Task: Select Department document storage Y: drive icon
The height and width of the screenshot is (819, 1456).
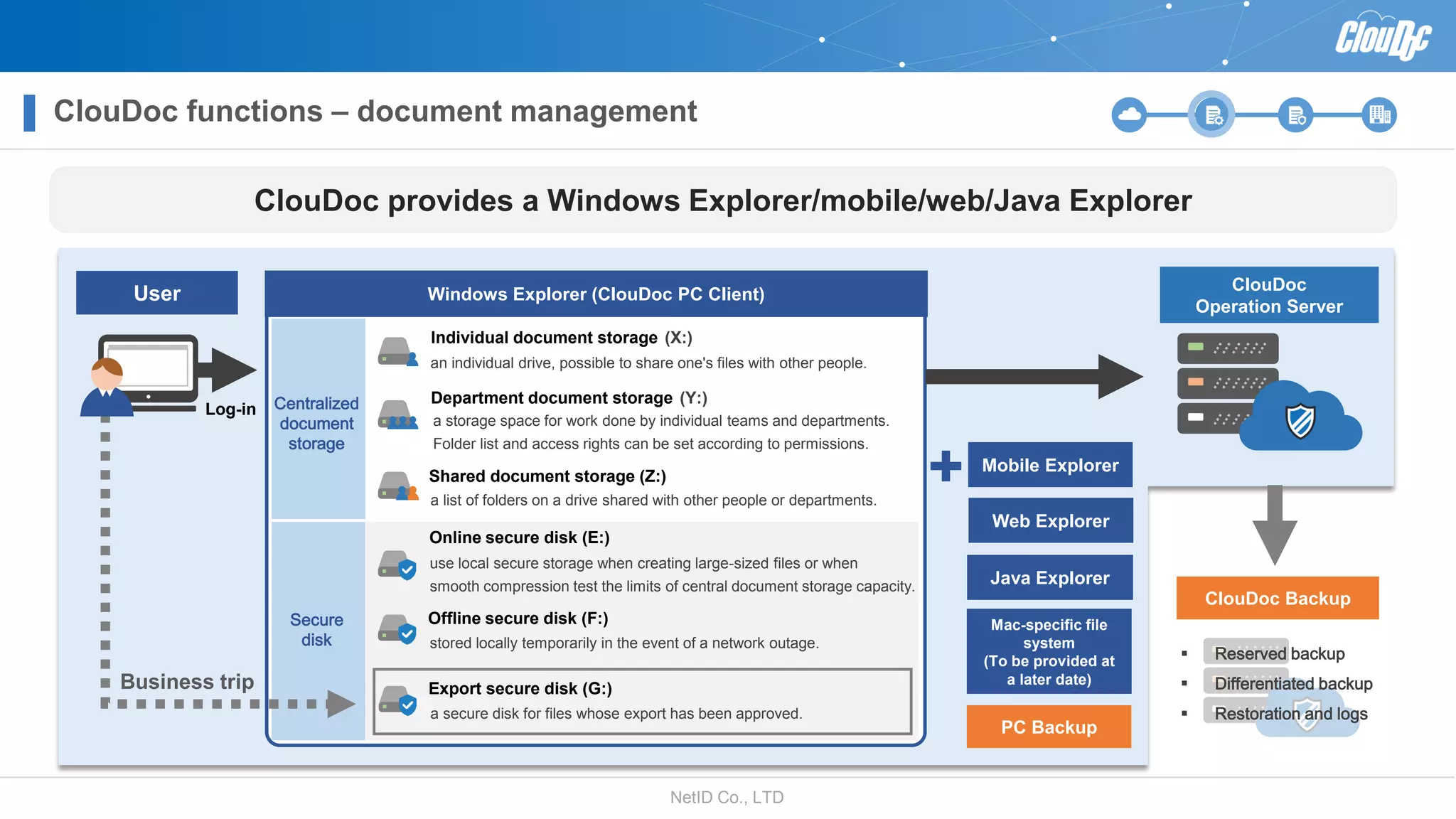Action: [x=397, y=414]
